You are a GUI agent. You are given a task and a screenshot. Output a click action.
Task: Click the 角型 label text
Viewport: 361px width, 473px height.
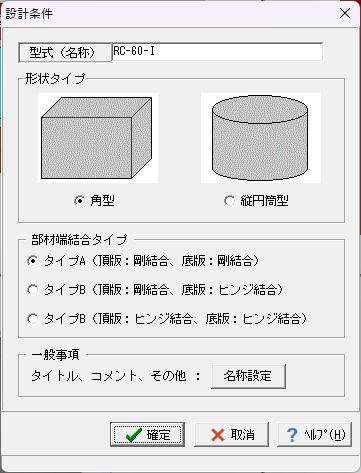(102, 201)
